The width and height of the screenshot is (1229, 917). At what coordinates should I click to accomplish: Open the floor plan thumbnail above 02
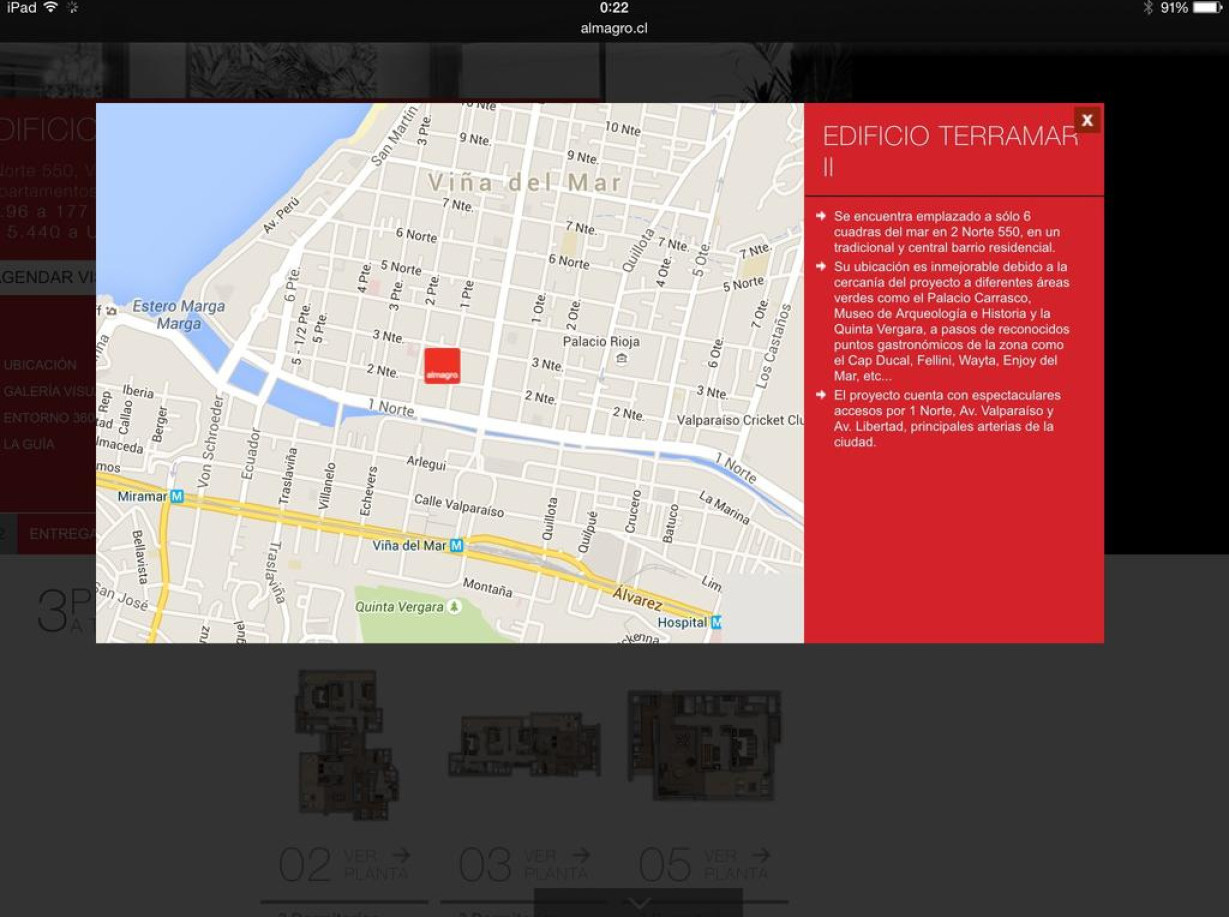[346, 745]
